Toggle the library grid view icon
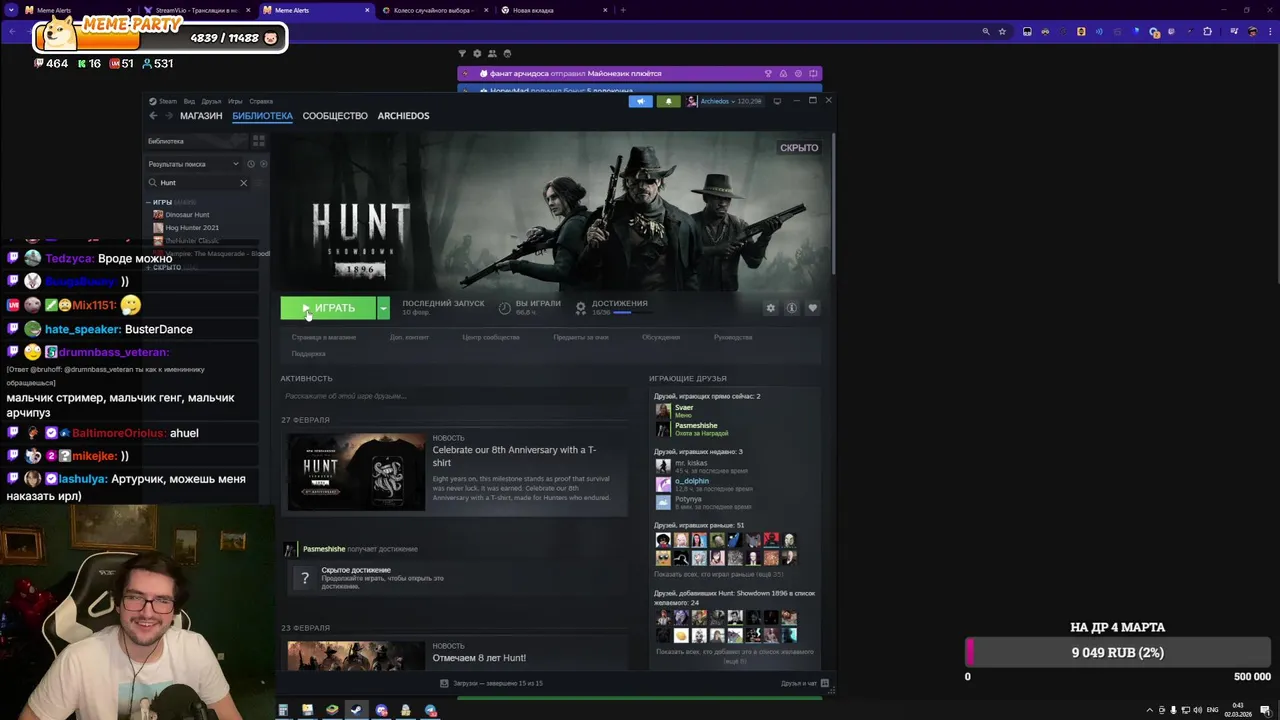Image resolution: width=1280 pixels, height=720 pixels. tap(258, 141)
